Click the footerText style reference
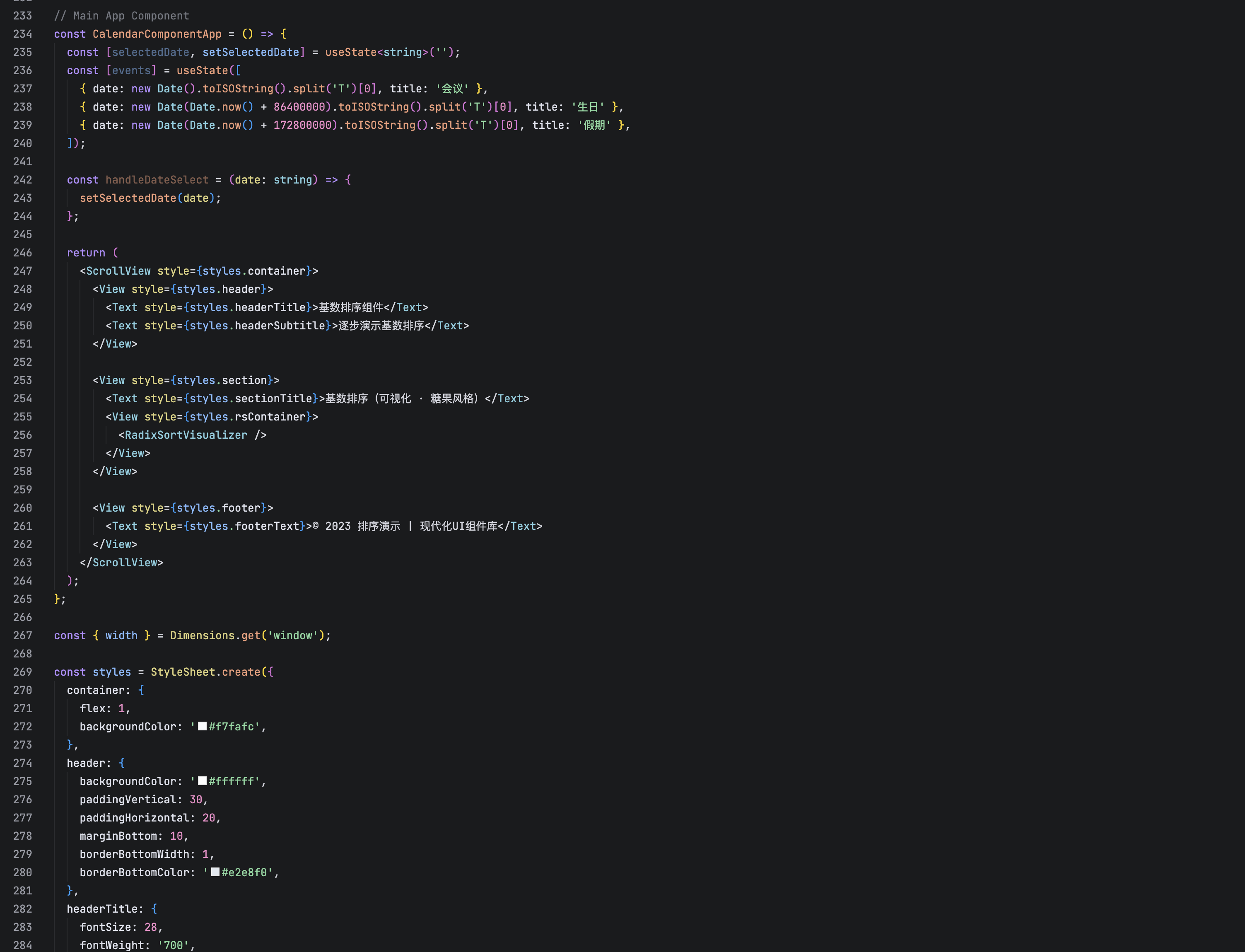 [267, 526]
